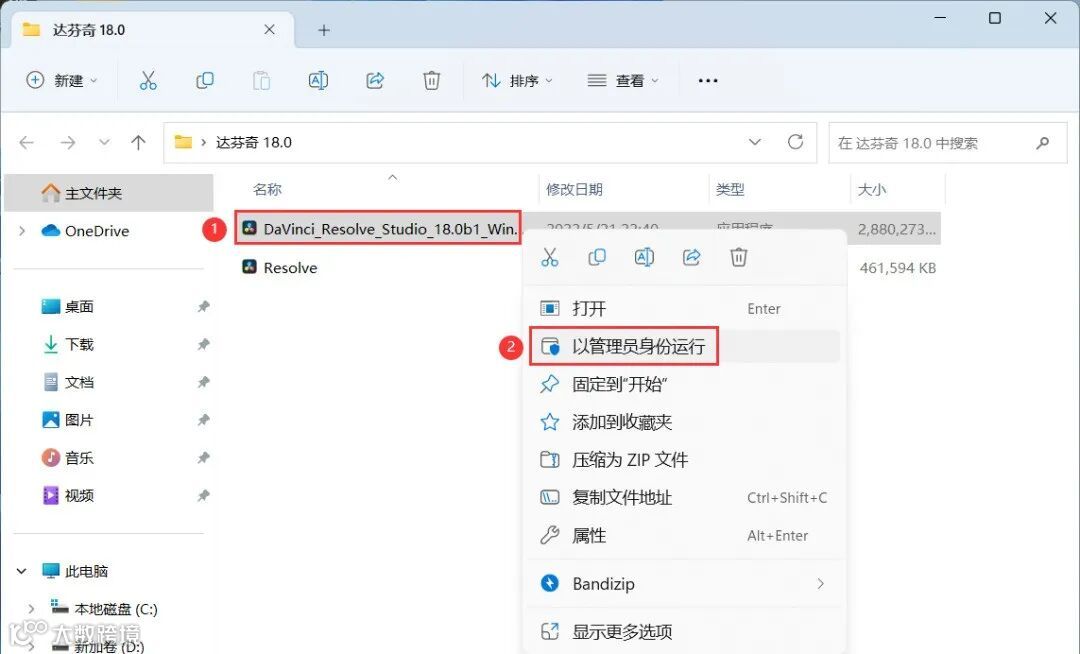Expand the OneDrive tree node
This screenshot has height=654, width=1080.
click(22, 231)
